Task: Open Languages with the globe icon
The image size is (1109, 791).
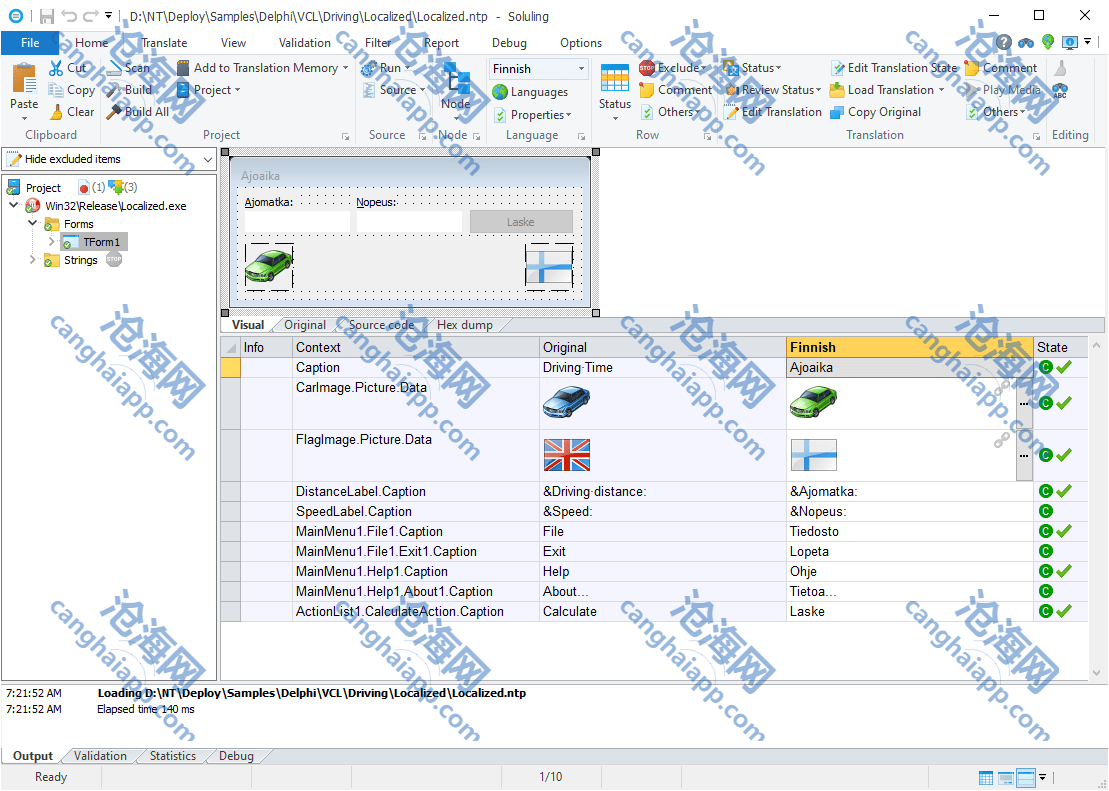Action: [x=500, y=92]
